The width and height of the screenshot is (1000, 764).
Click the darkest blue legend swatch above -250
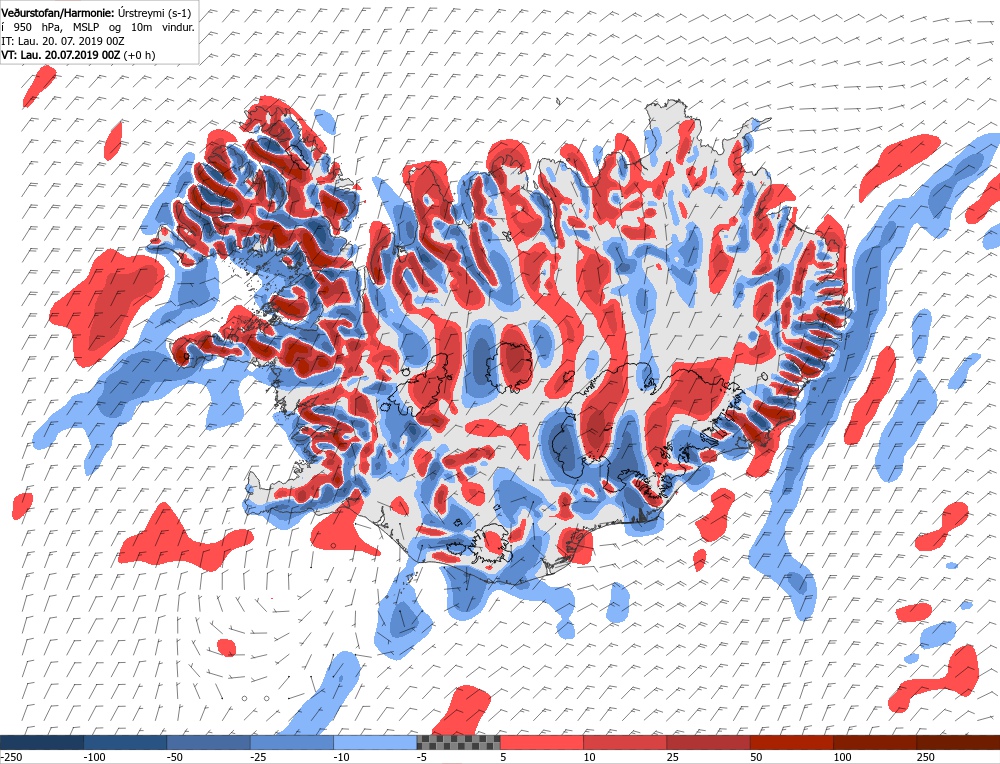pyautogui.click(x=42, y=742)
